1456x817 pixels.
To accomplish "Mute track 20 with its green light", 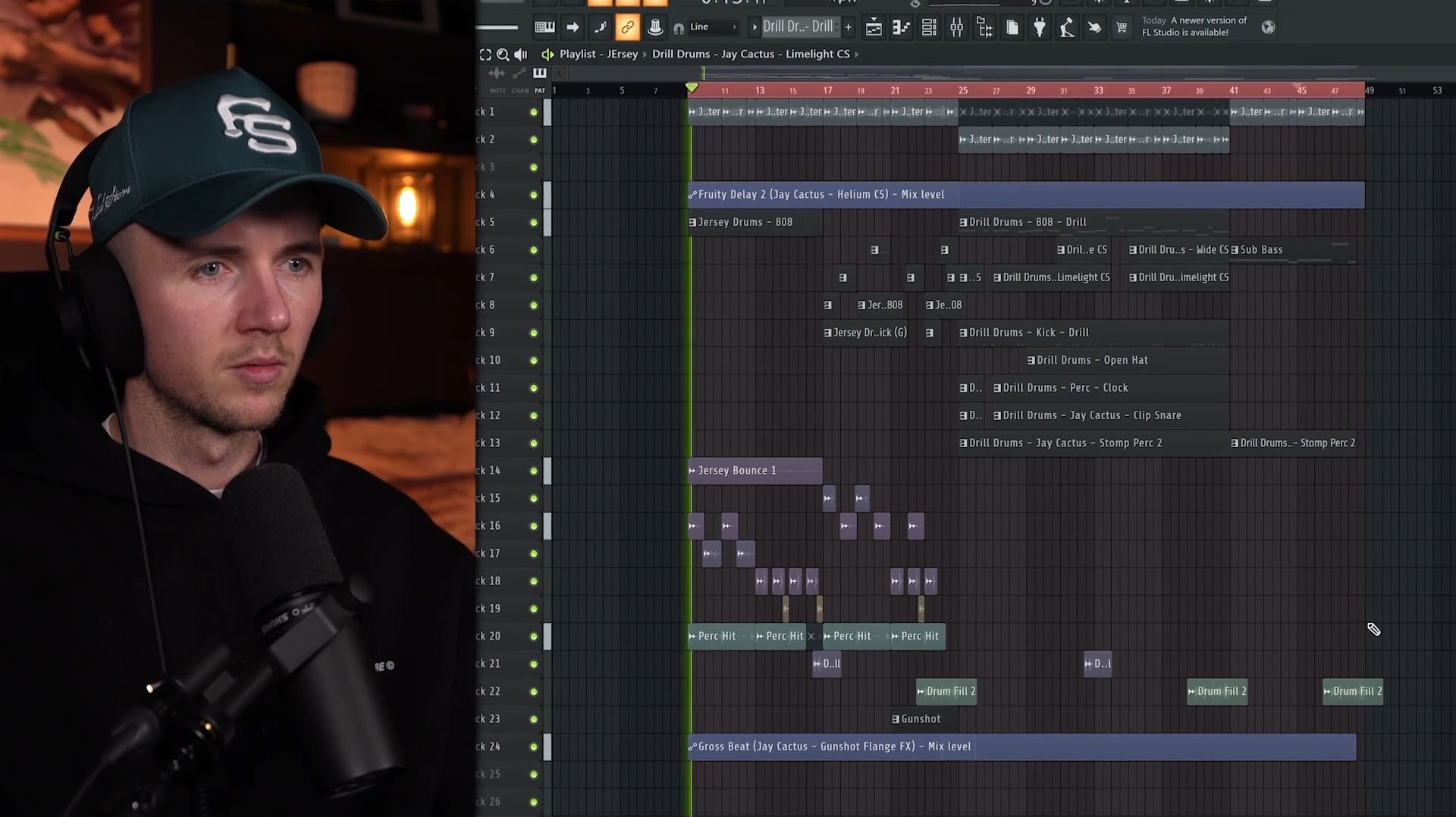I will pos(534,637).
